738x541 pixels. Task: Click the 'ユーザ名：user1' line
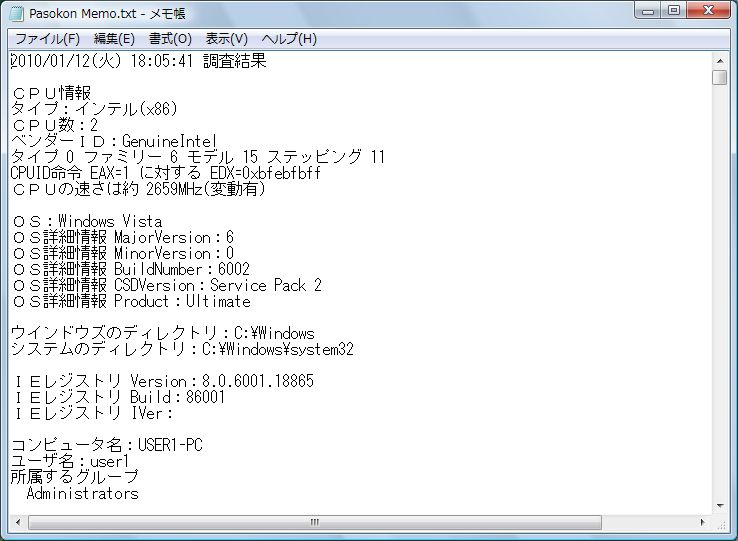click(x=70, y=461)
